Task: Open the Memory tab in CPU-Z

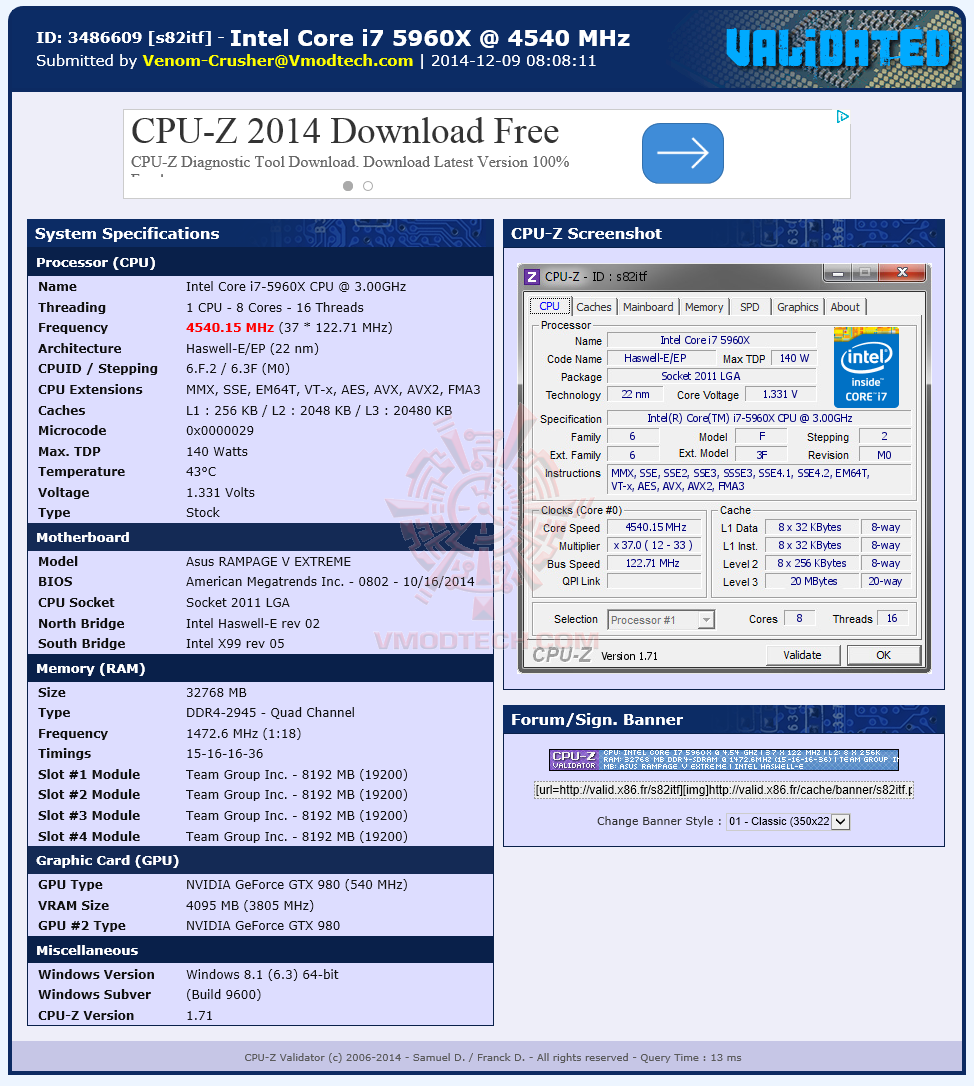Action: click(x=704, y=307)
